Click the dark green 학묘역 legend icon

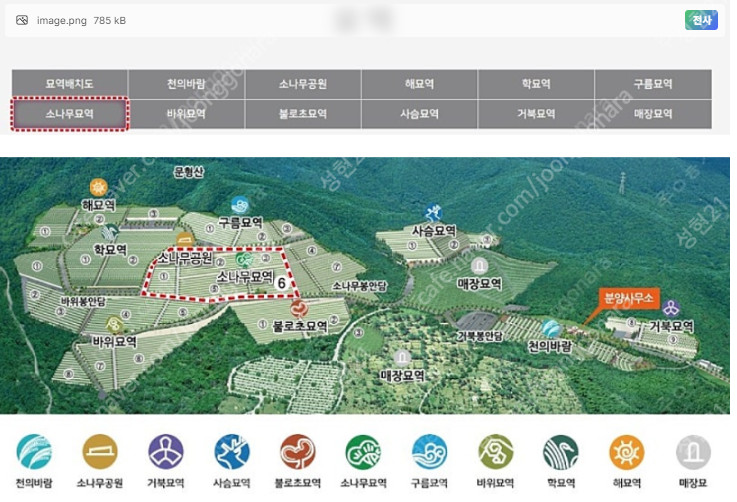pos(561,452)
